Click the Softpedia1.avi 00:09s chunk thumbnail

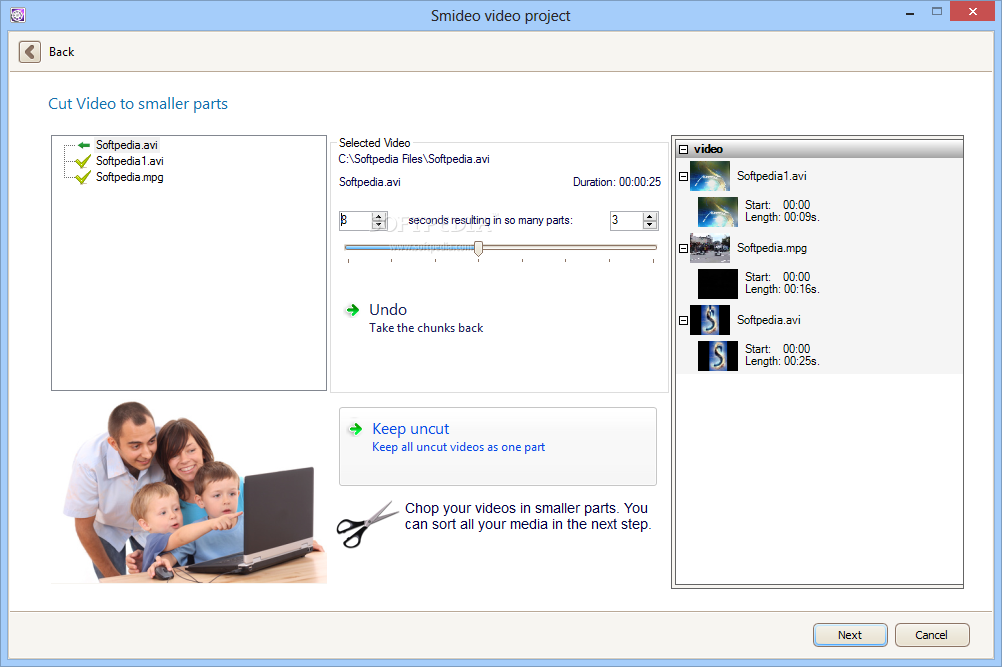(x=718, y=211)
